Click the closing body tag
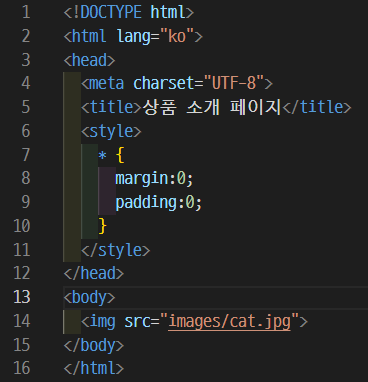368x382 pixels. point(94,345)
